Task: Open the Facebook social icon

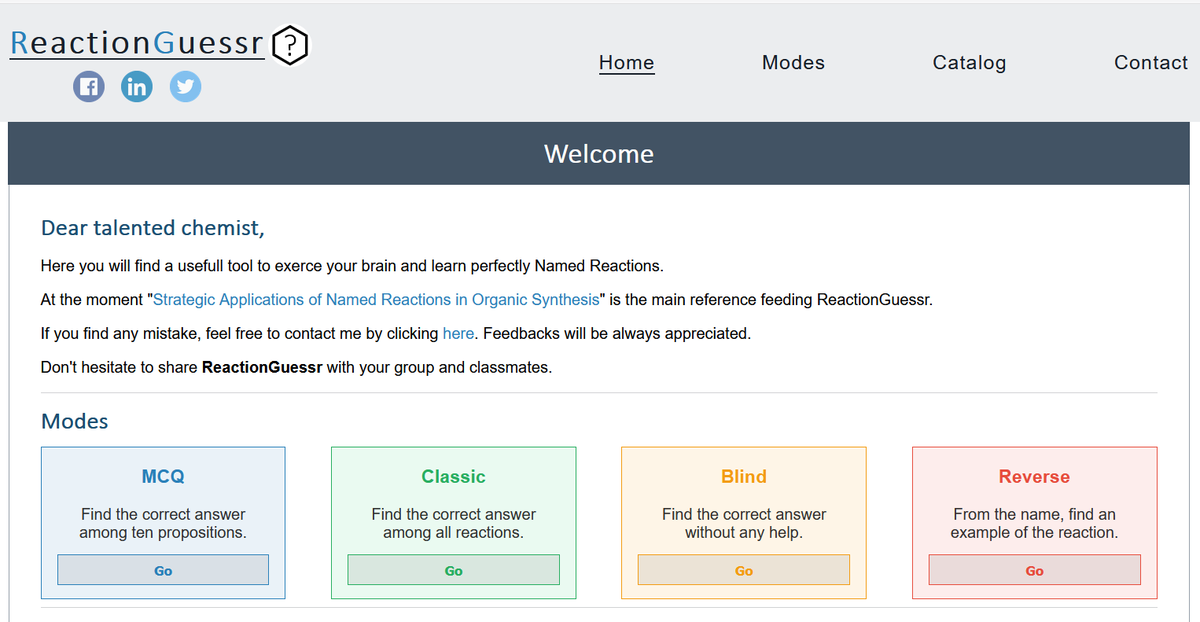Action: point(89,86)
